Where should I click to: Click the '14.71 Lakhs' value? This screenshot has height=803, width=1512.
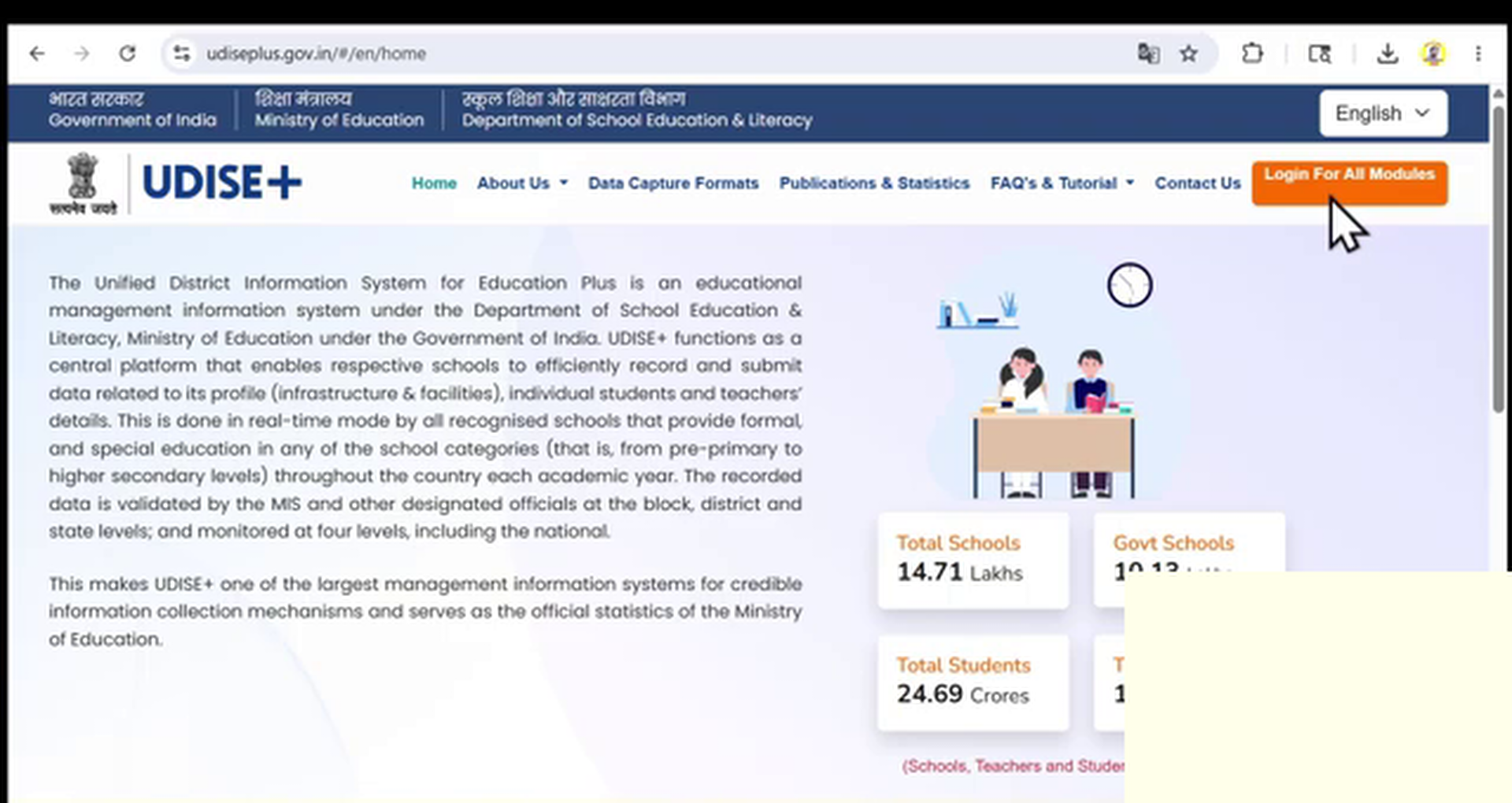[x=959, y=572]
